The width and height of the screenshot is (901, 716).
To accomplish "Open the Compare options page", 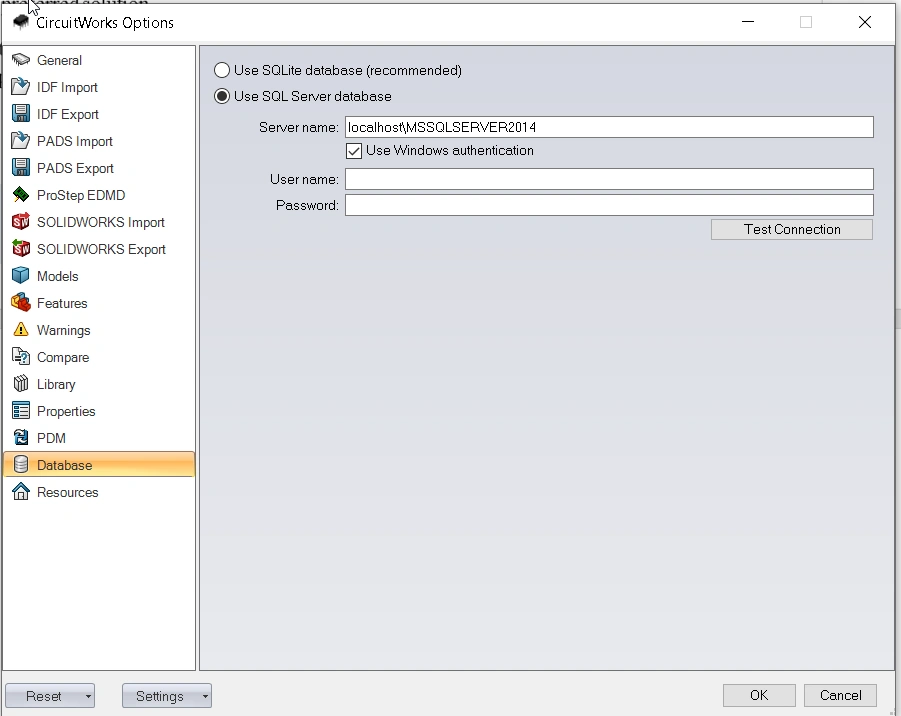I will [x=99, y=357].
